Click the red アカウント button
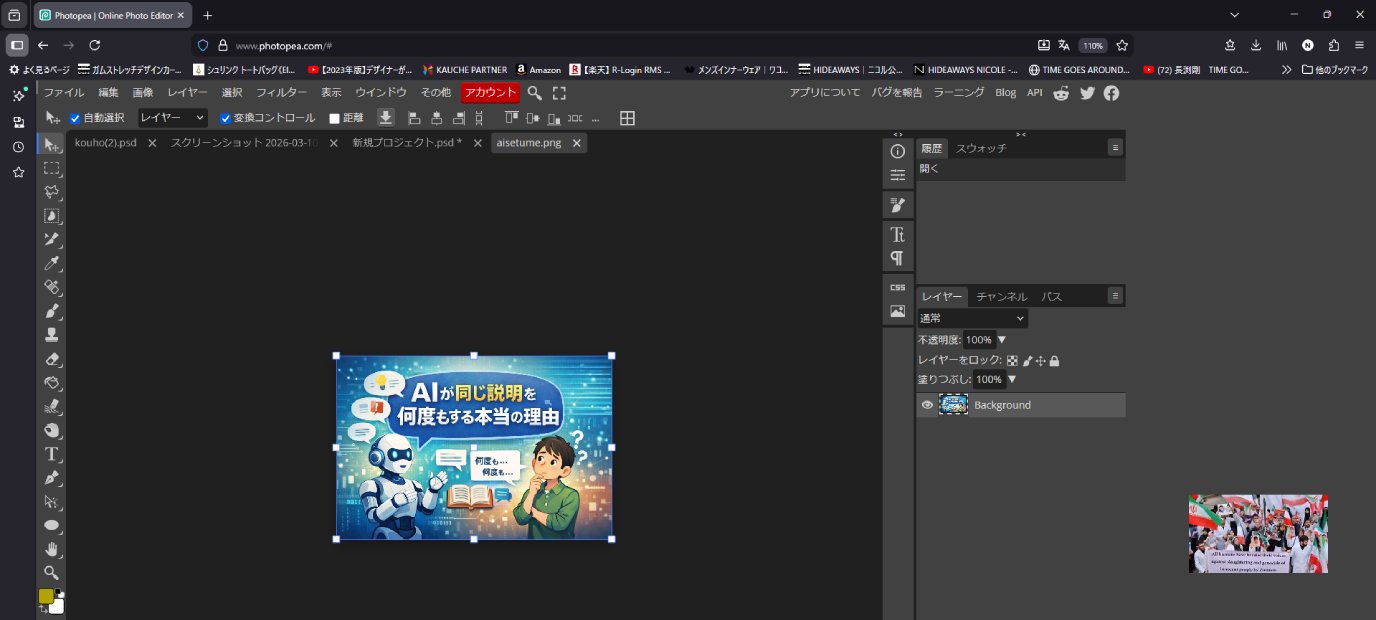The height and width of the screenshot is (620, 1376). (x=490, y=91)
